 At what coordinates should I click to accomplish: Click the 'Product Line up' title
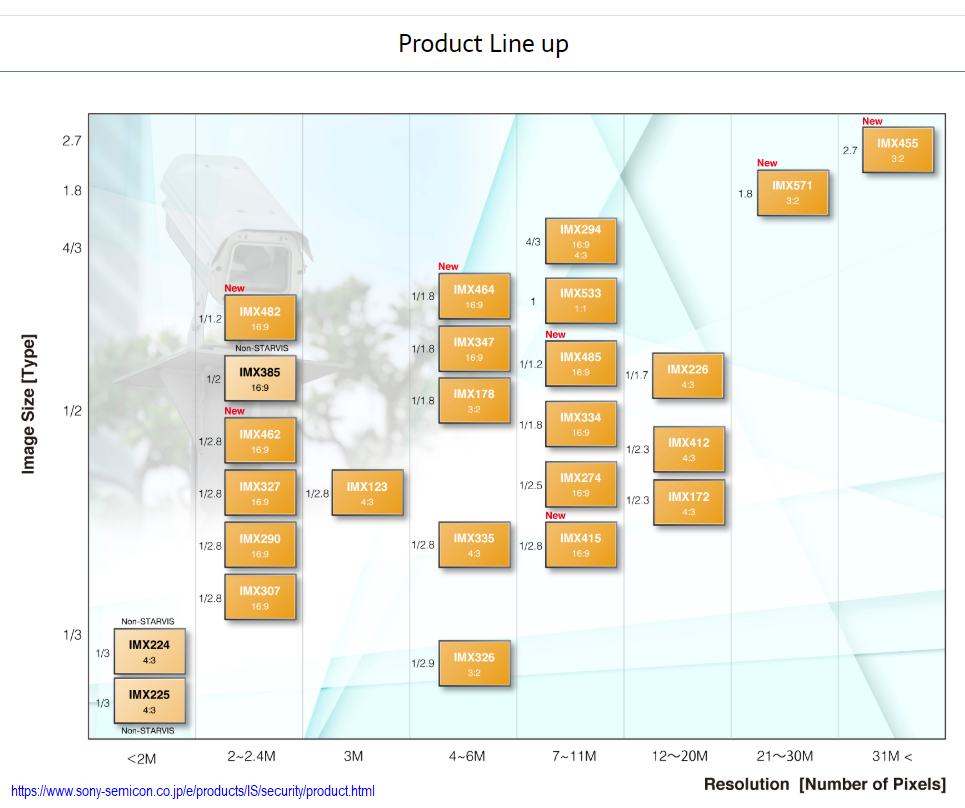[x=483, y=44]
